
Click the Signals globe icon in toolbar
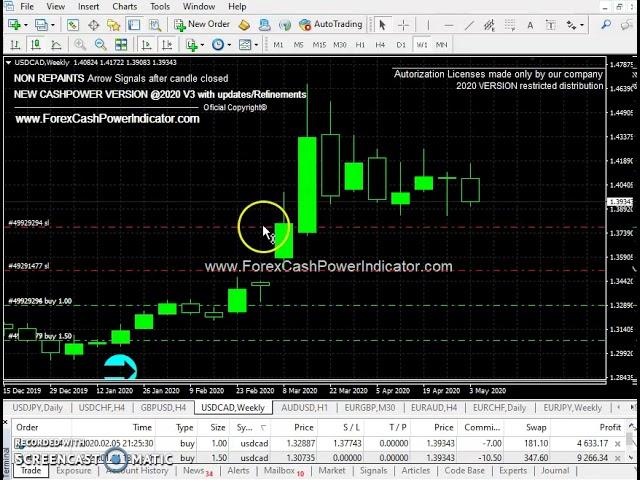pos(285,25)
